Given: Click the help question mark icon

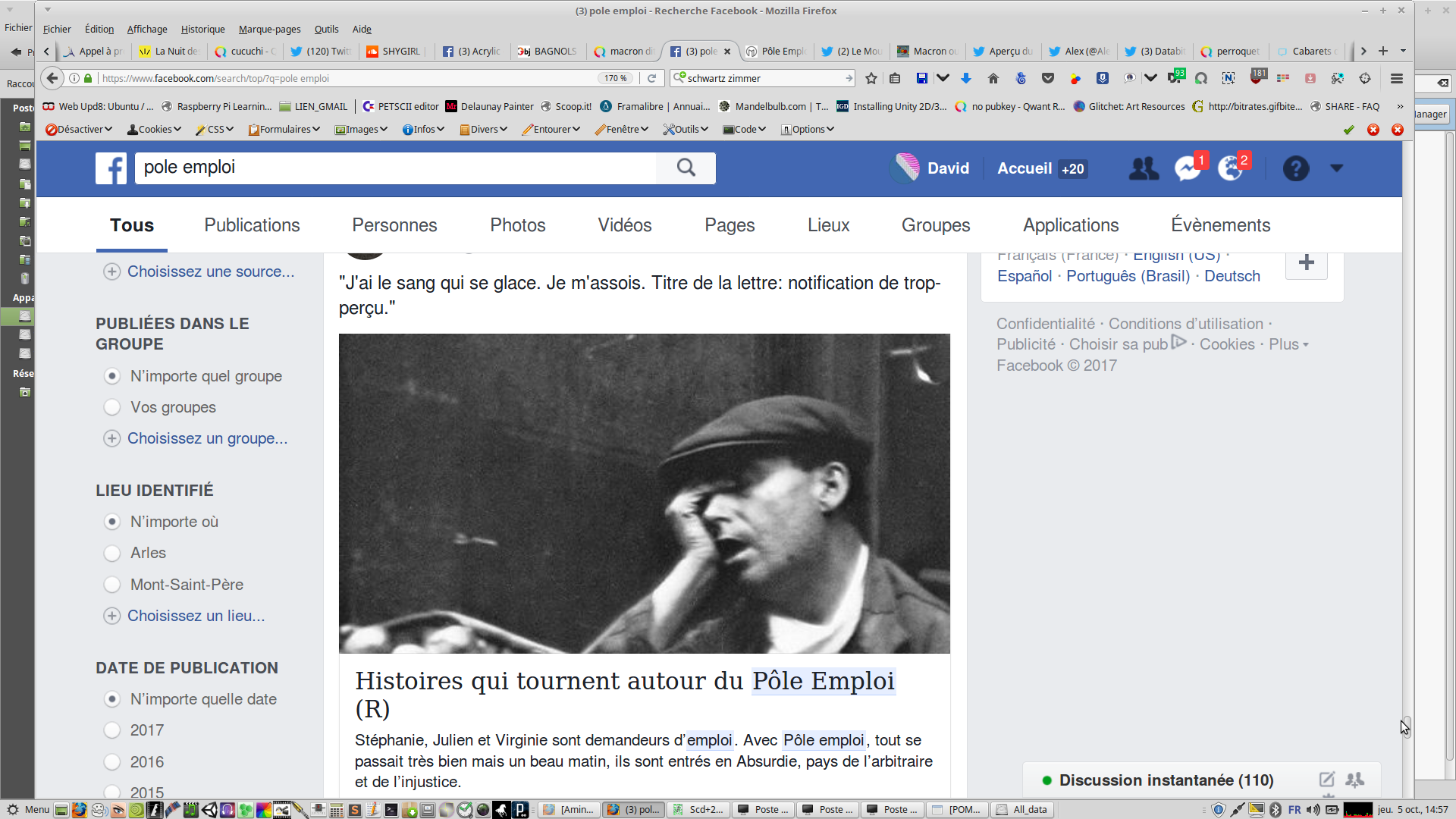Looking at the screenshot, I should (1296, 168).
